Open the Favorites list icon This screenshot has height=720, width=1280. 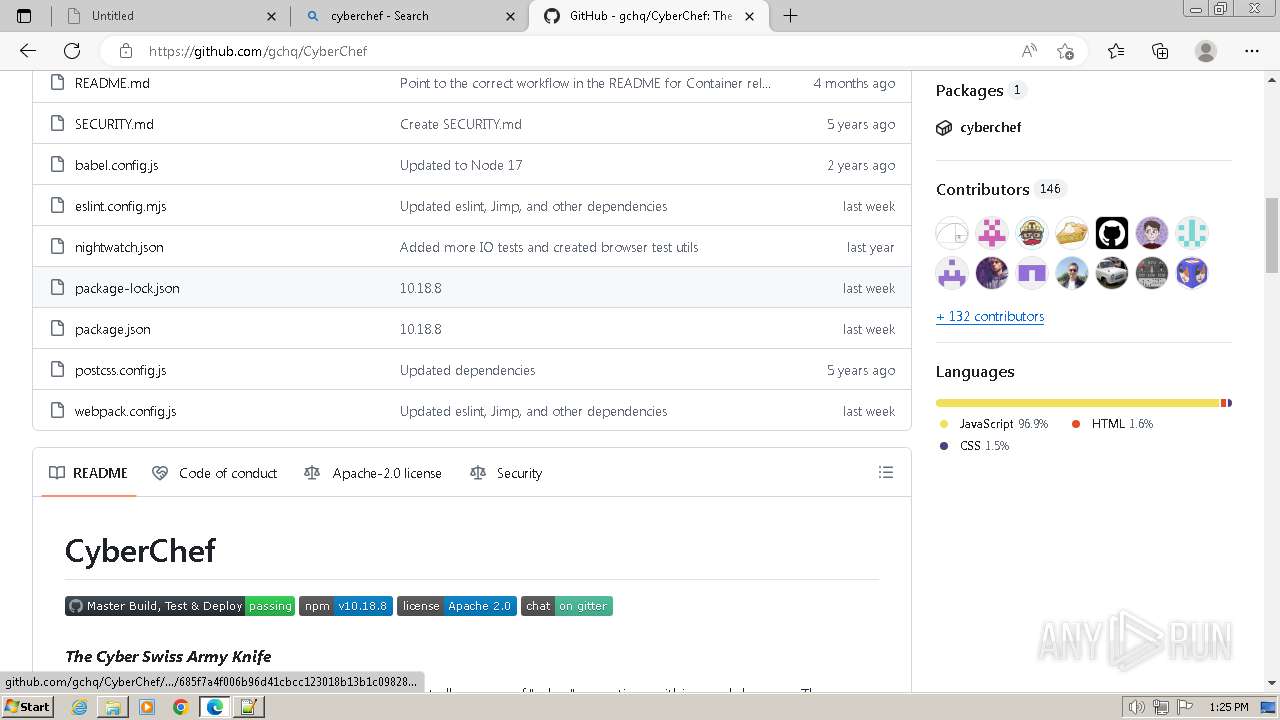[x=1116, y=51]
